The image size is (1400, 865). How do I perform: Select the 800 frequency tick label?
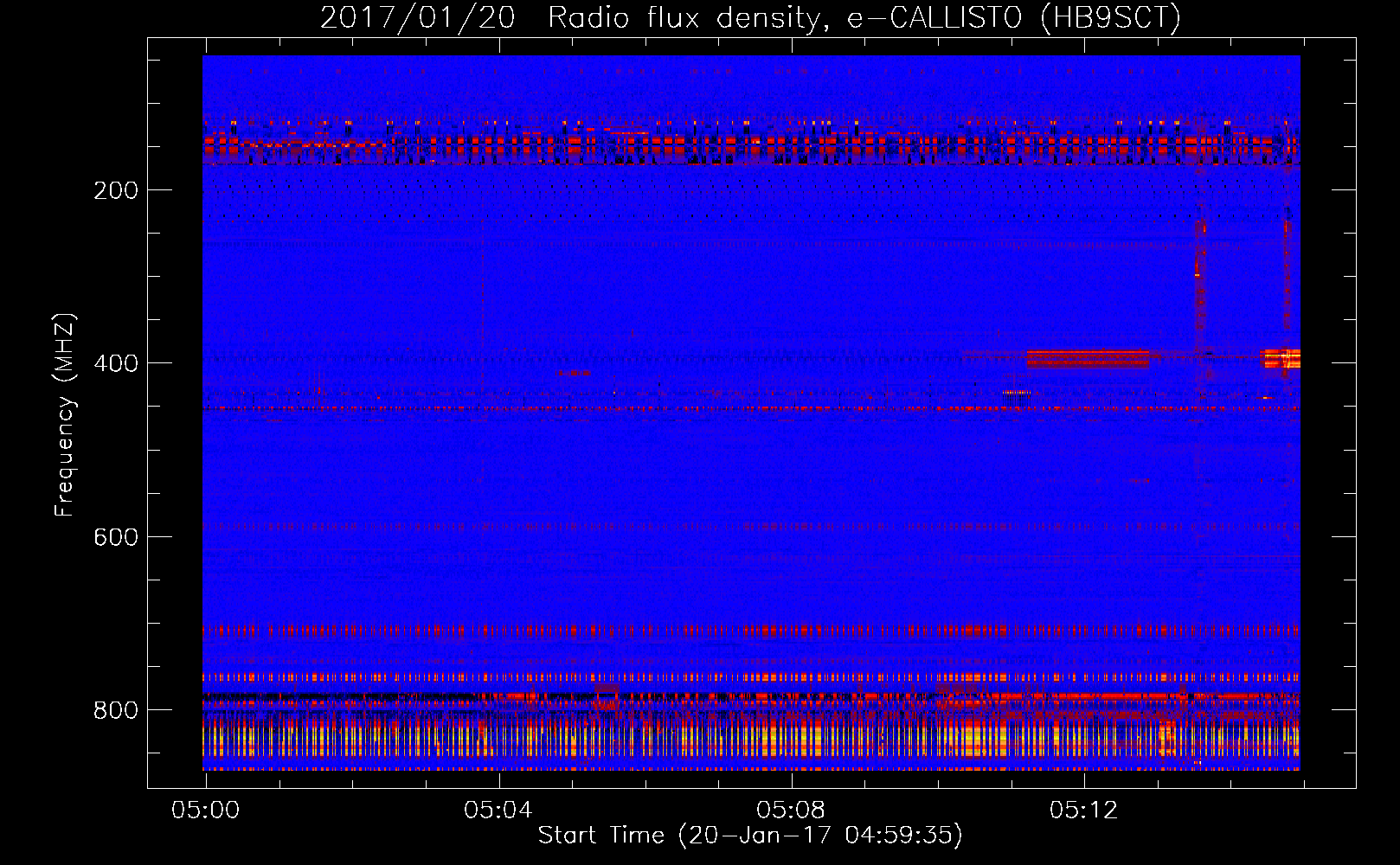pos(116,710)
